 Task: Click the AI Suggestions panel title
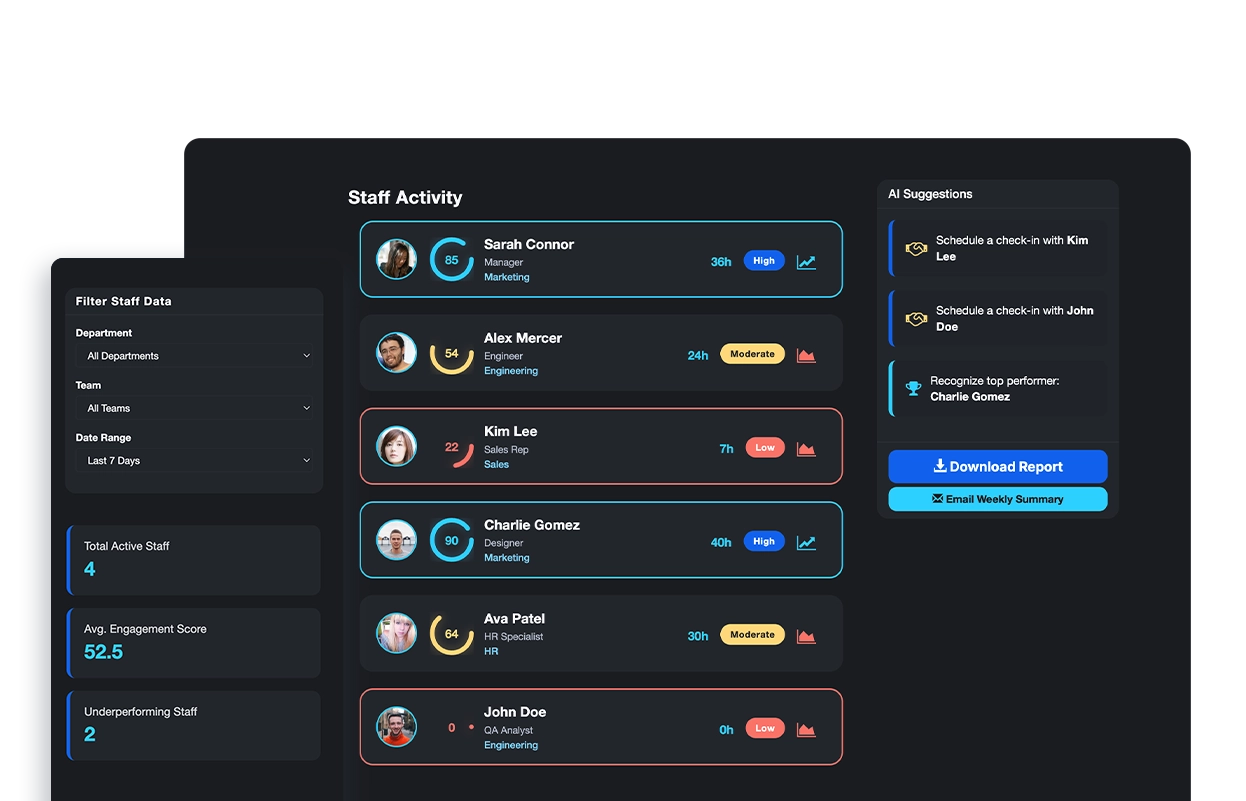tap(930, 194)
